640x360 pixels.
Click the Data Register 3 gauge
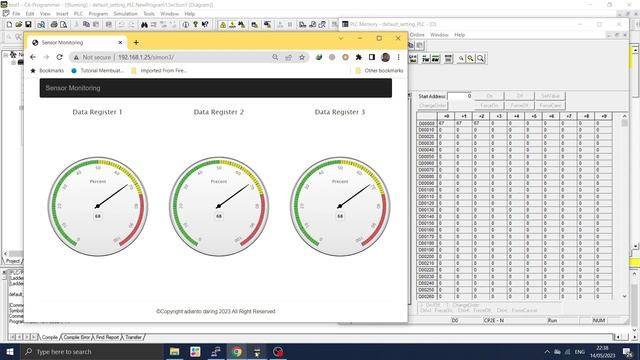(x=340, y=207)
